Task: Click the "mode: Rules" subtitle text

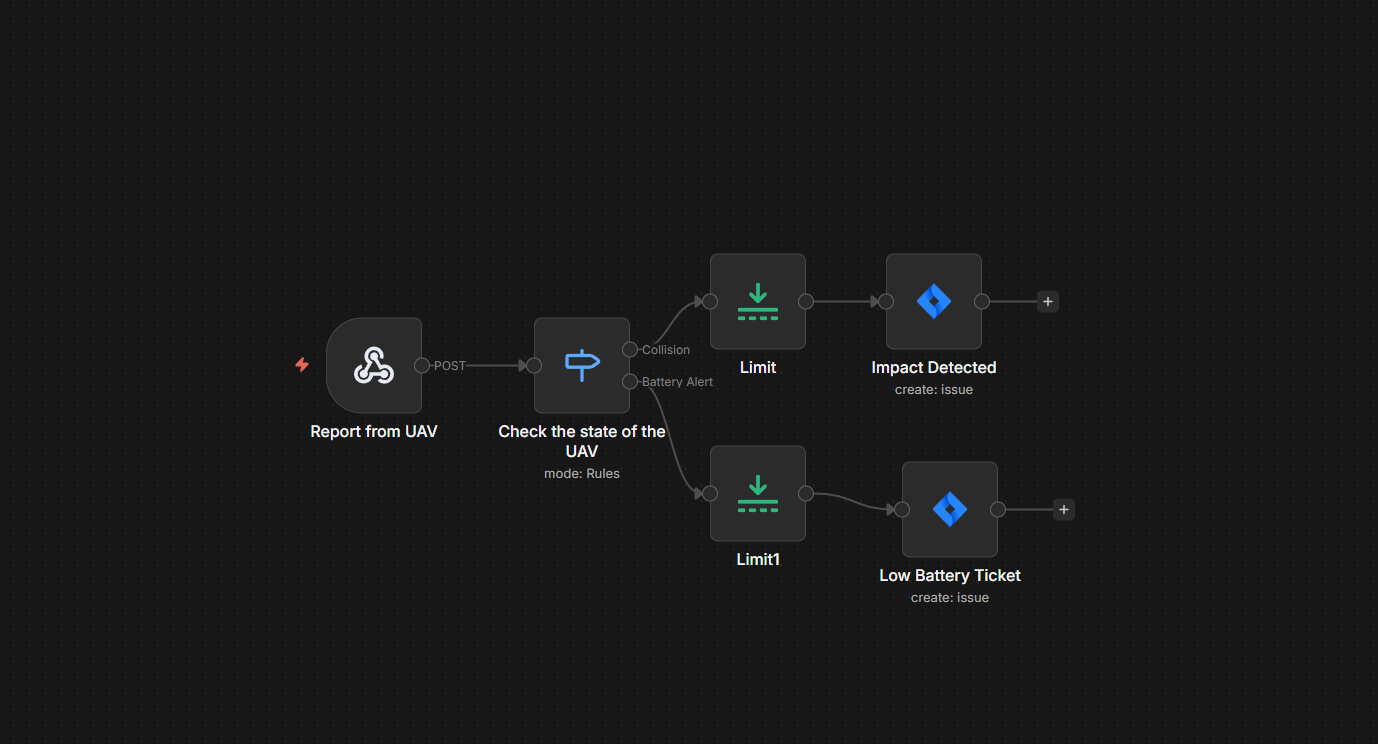Action: pyautogui.click(x=581, y=474)
